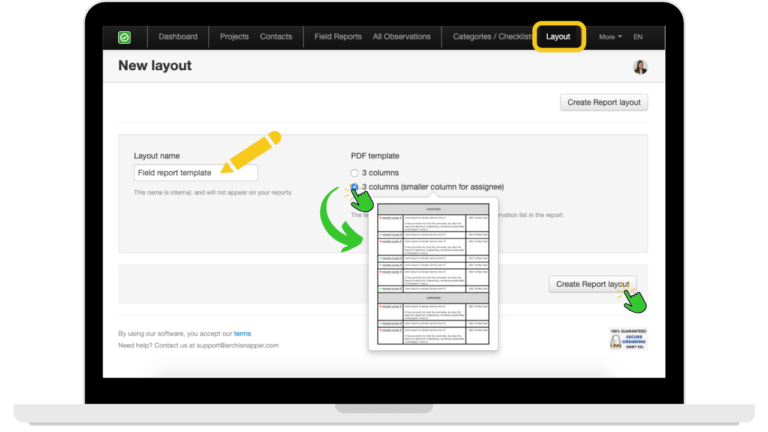Image resolution: width=768 pixels, height=432 pixels.
Task: Switch language via the EN selector
Action: click(638, 37)
